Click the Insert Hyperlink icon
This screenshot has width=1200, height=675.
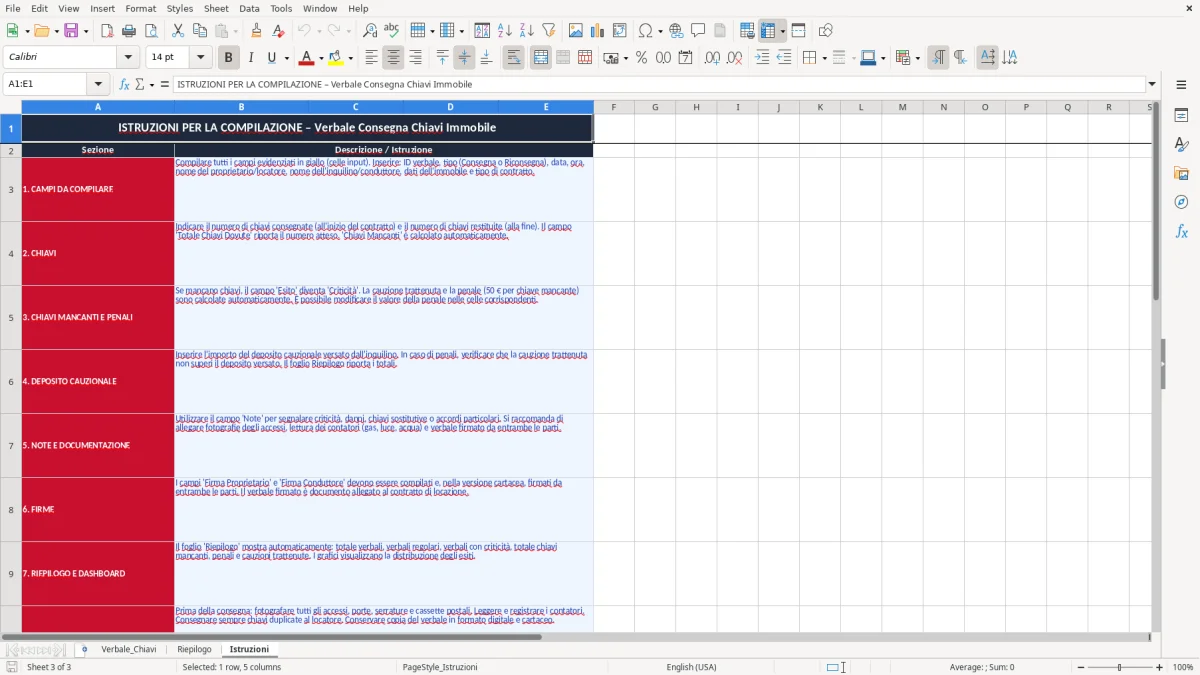tap(676, 31)
